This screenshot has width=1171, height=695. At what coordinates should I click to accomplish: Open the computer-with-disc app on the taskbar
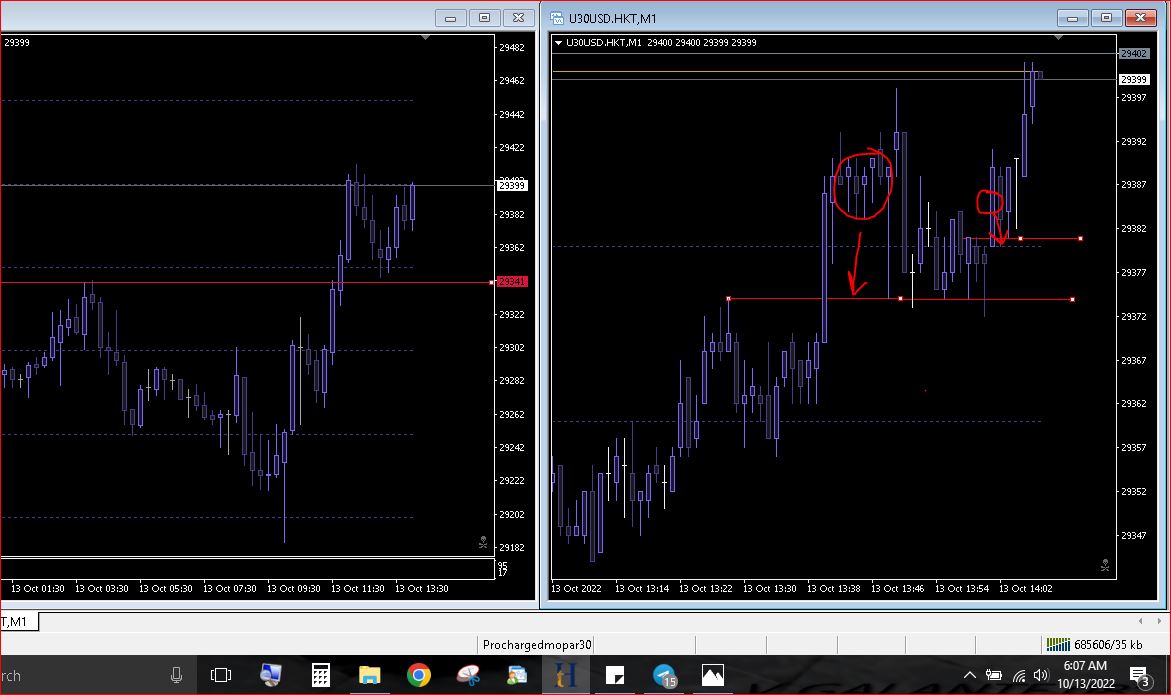pyautogui.click(x=270, y=675)
